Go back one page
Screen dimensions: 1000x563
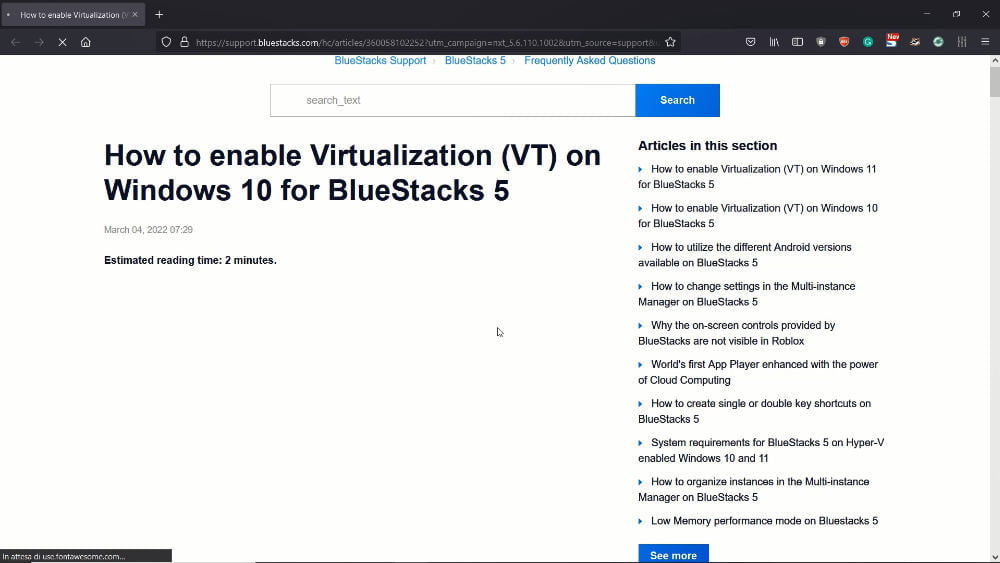(x=15, y=42)
